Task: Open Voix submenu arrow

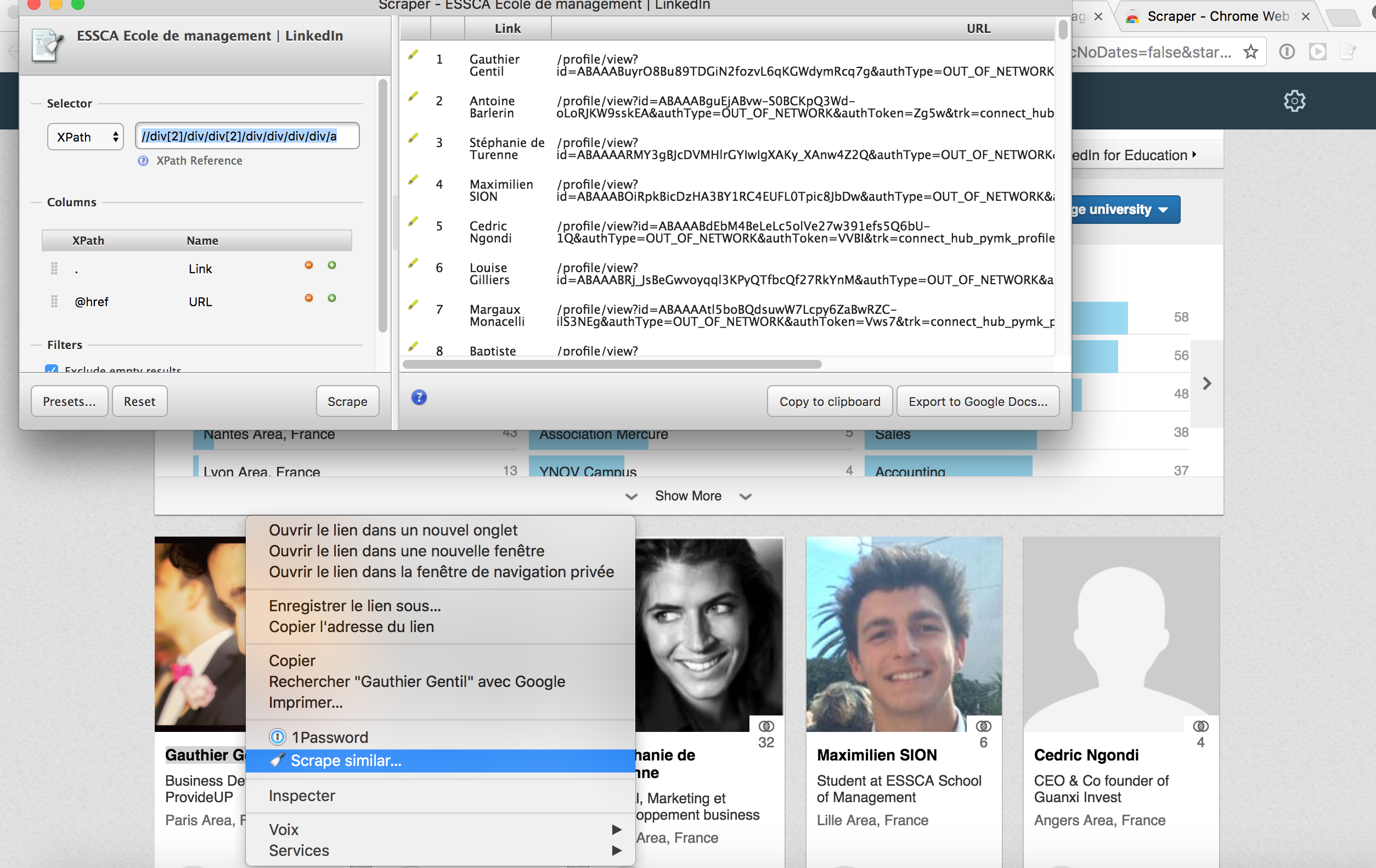Action: 617,829
